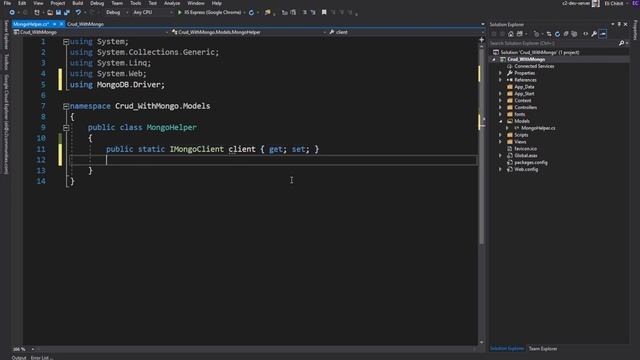640x360 pixels.
Task: Click the Solution Explorer Properties wrench icon
Action: (594, 34)
